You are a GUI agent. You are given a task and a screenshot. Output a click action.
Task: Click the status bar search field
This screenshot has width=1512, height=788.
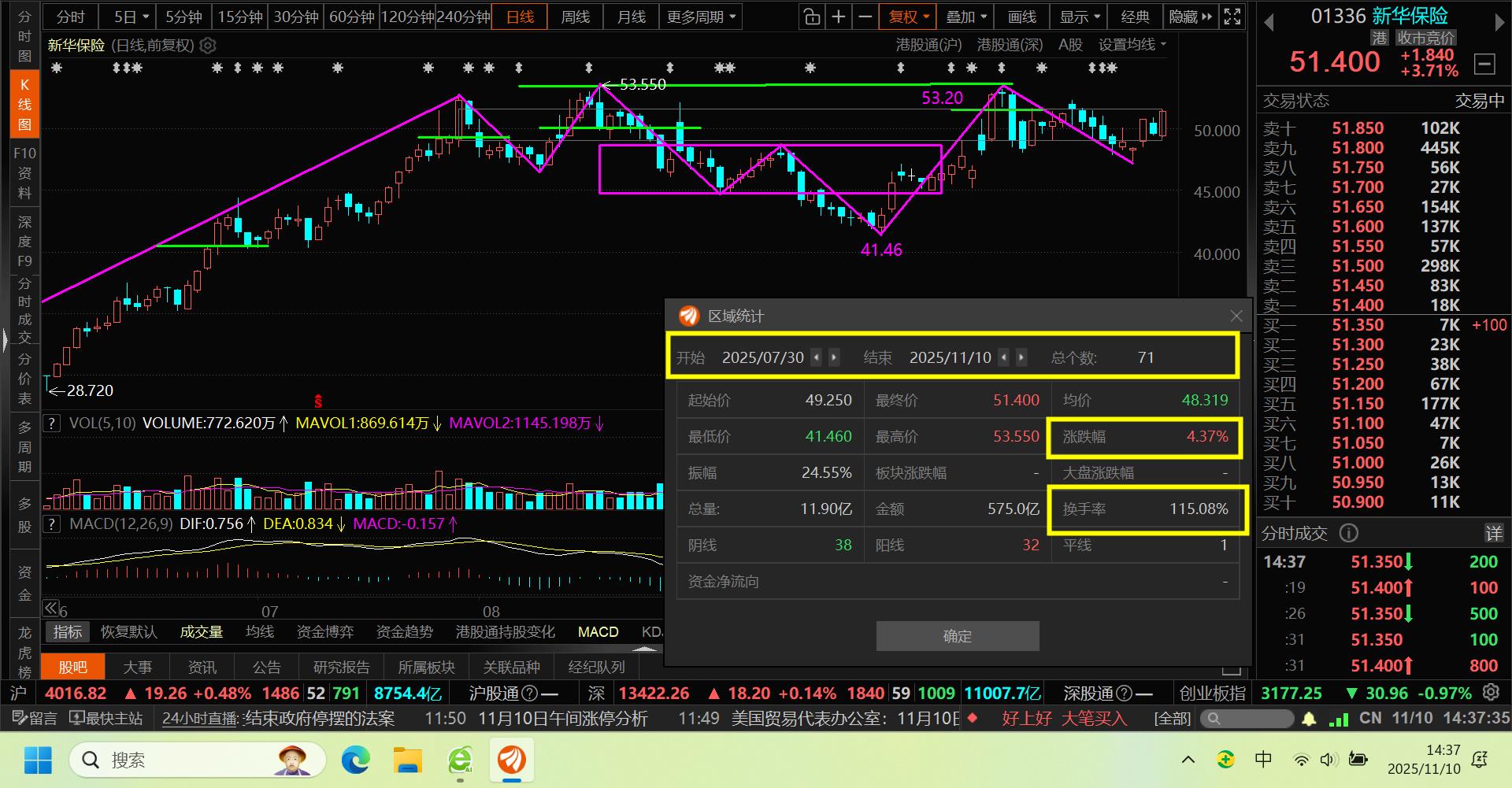(1247, 719)
